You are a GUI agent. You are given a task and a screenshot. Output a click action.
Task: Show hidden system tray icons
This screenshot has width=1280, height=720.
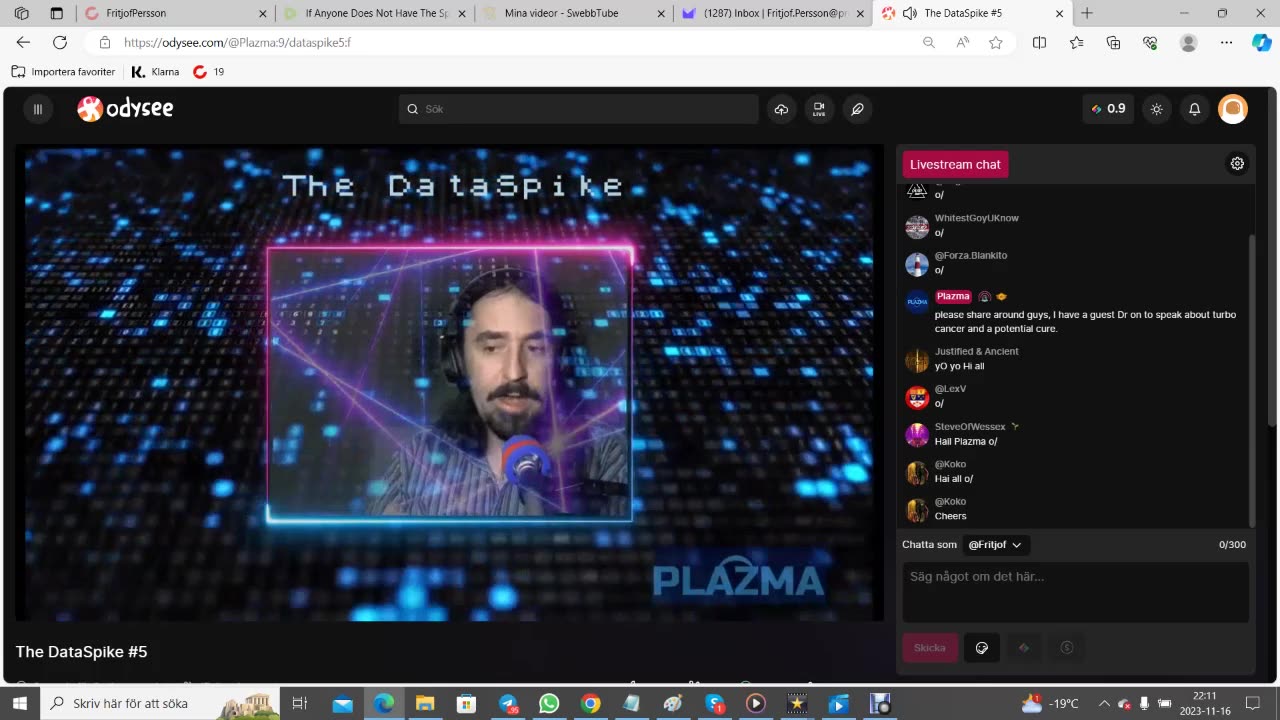pyautogui.click(x=1104, y=703)
